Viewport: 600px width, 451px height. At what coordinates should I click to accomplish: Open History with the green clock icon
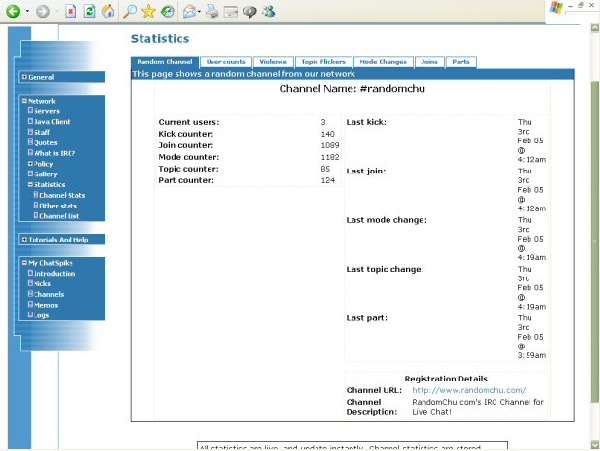coord(167,11)
